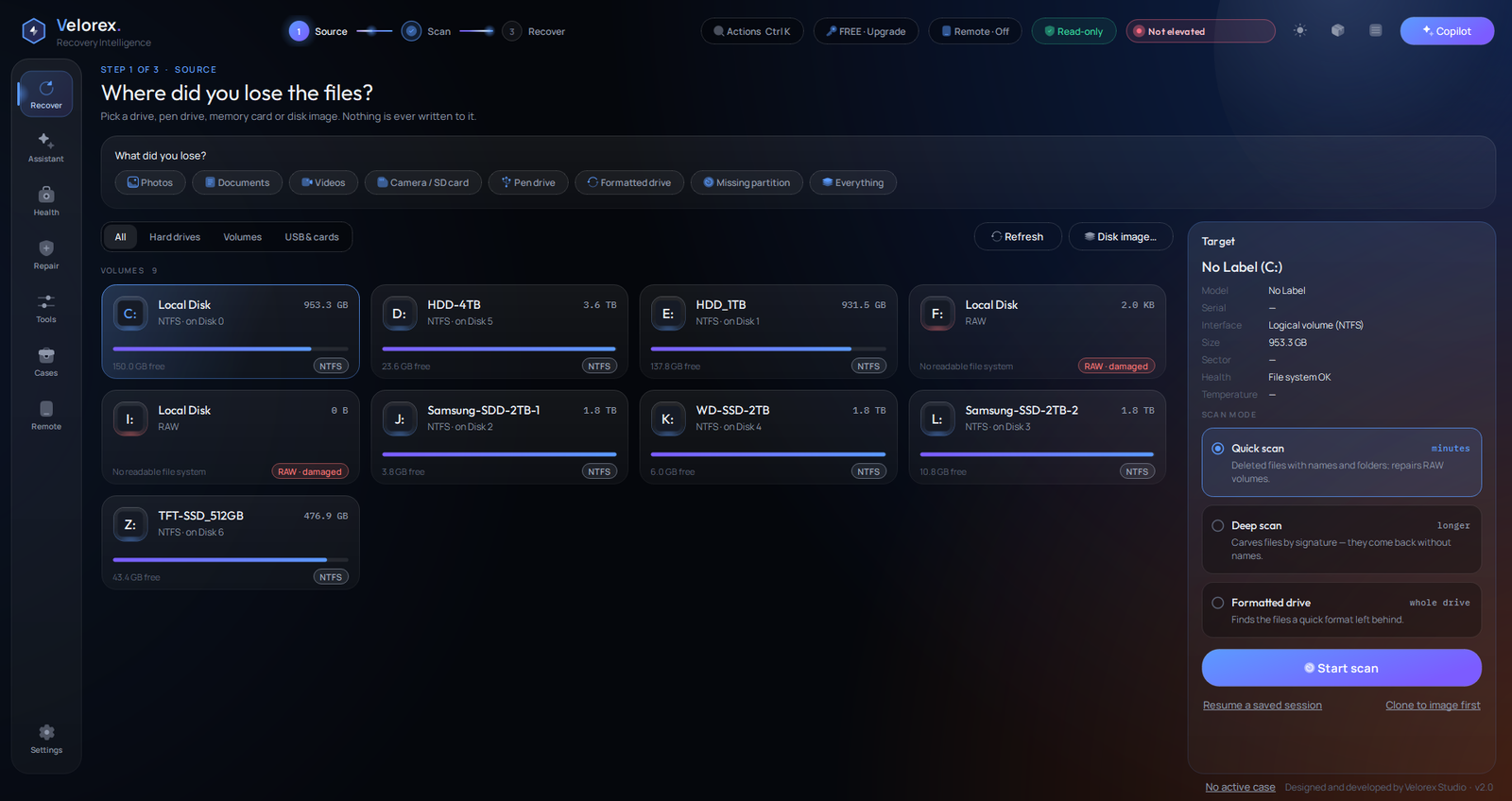Open Resume a saved session link
Viewport: 1512px width, 801px height.
(1263, 706)
